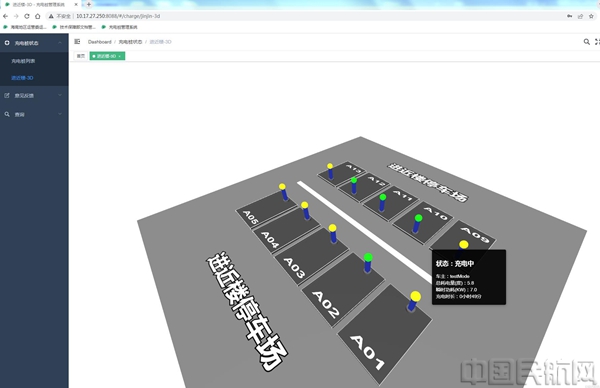This screenshot has height=388, width=600.
Task: Click tooltip owner line testMode
Action: [x=453, y=276]
